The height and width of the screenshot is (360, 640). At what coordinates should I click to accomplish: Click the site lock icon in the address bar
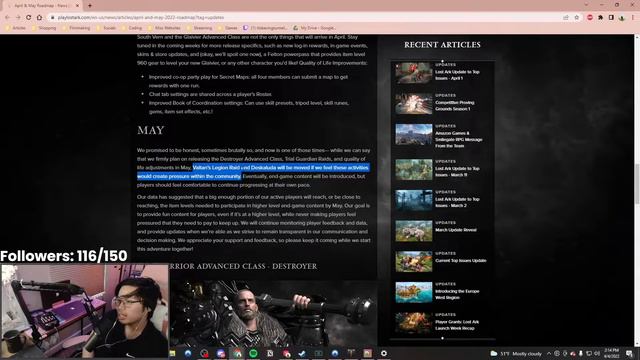coord(52,18)
